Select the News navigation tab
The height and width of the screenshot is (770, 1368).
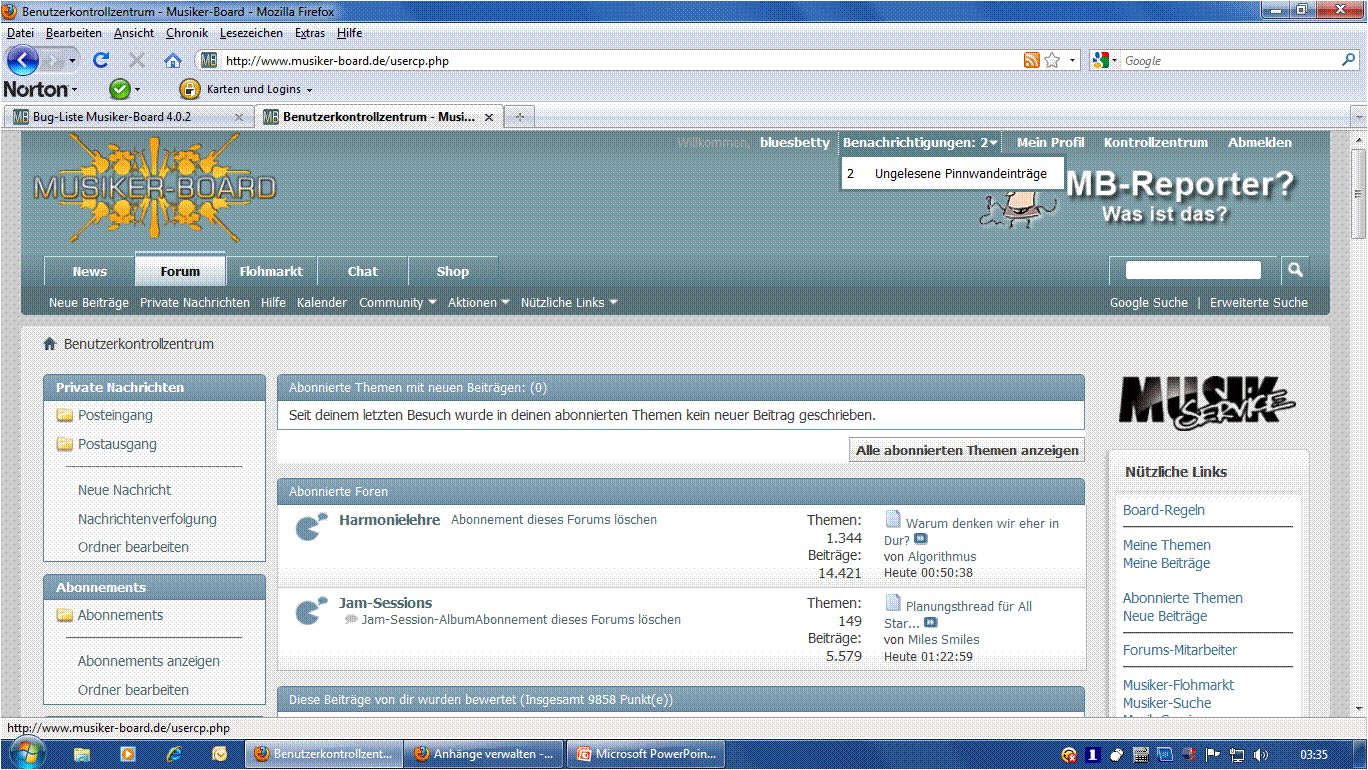[x=90, y=271]
